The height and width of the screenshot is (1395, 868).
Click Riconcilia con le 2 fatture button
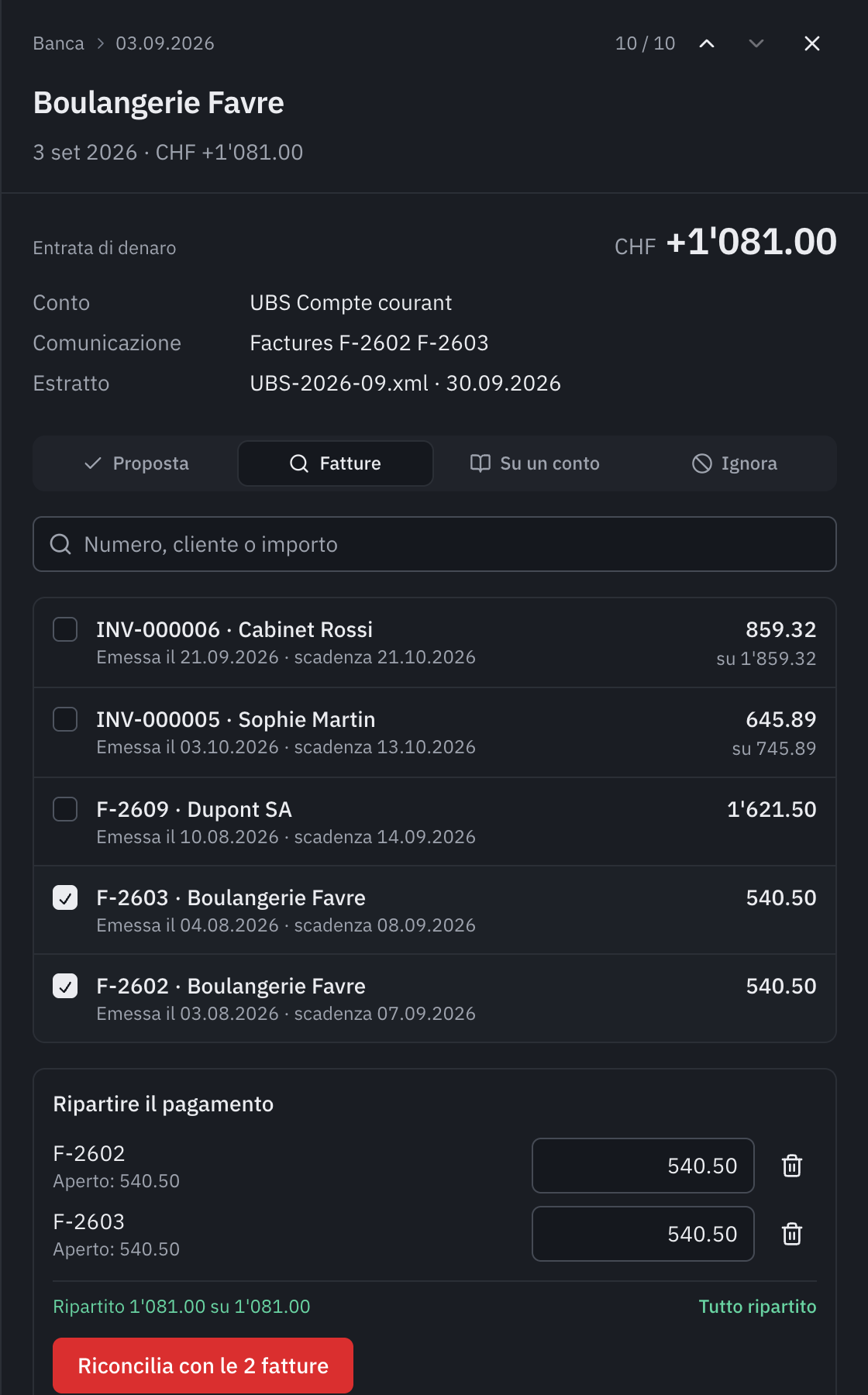(x=203, y=1366)
